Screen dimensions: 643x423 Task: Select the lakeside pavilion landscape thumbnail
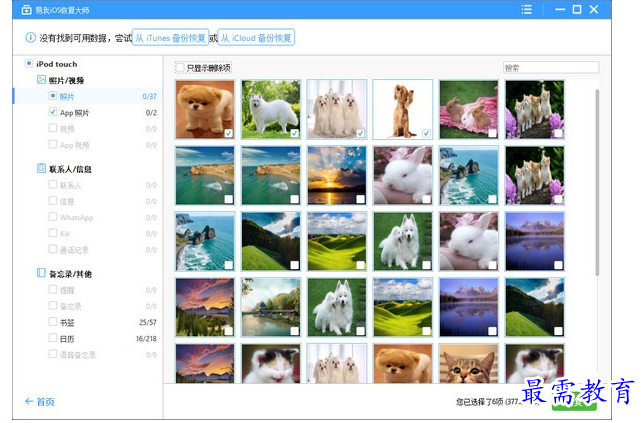point(271,307)
